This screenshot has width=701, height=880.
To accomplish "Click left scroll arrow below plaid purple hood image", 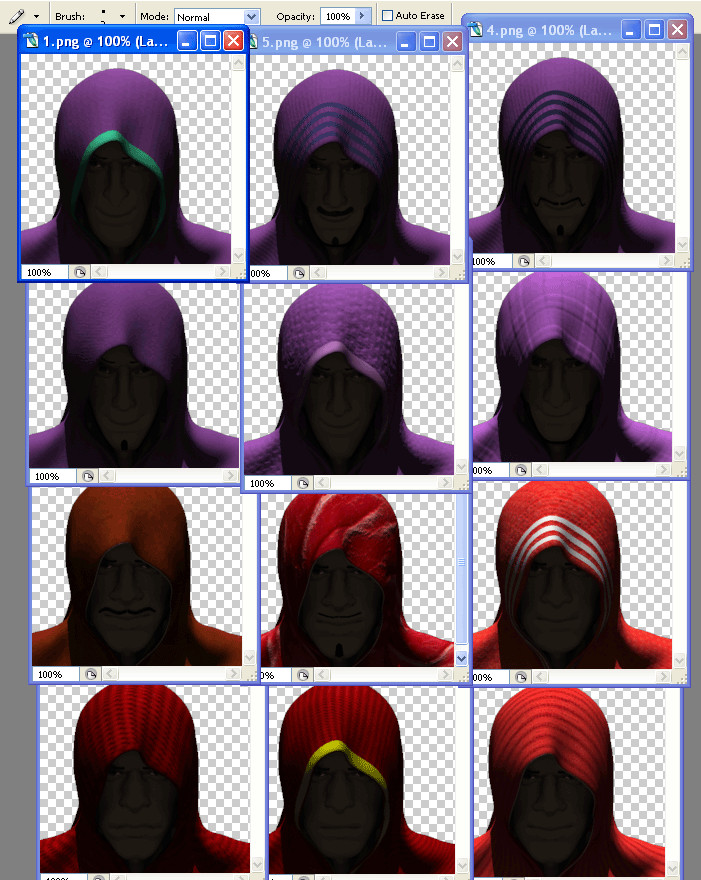I will (x=540, y=470).
